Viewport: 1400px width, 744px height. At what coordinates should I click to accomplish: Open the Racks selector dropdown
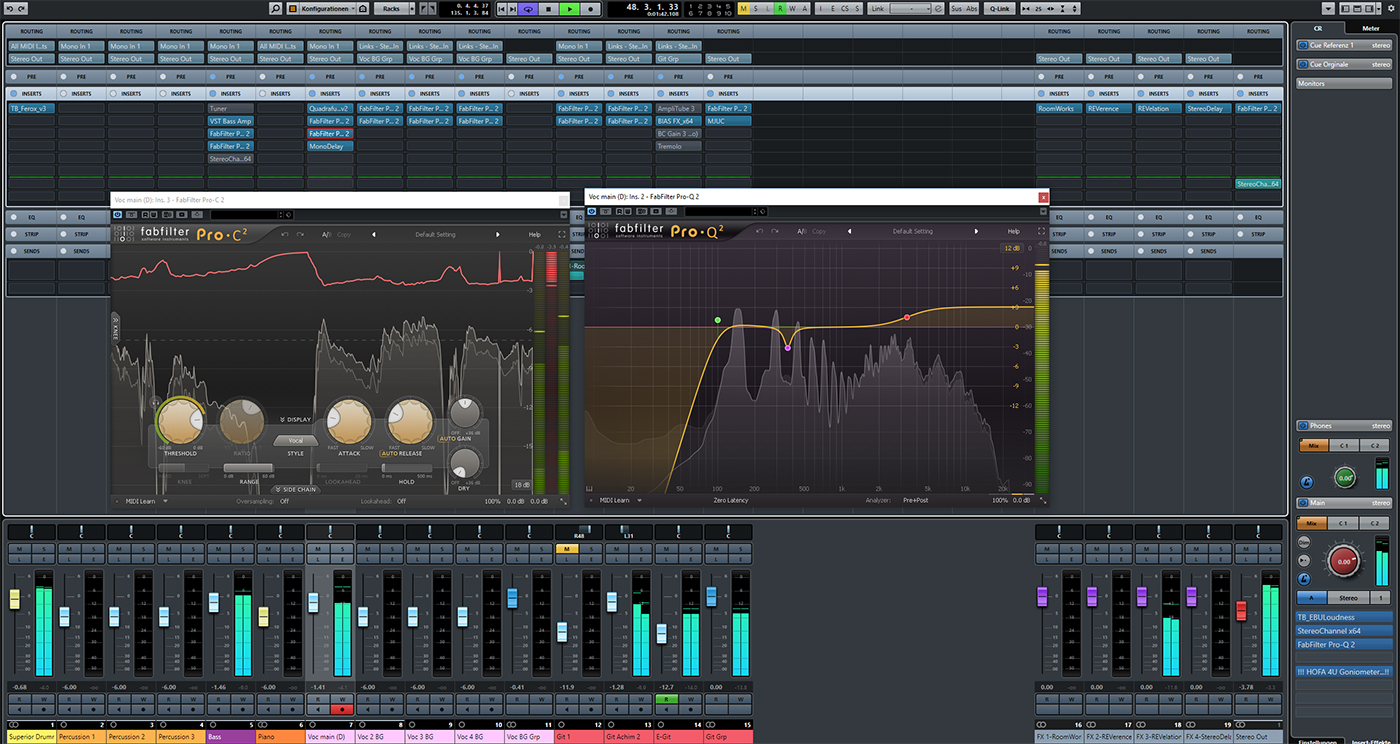click(394, 9)
